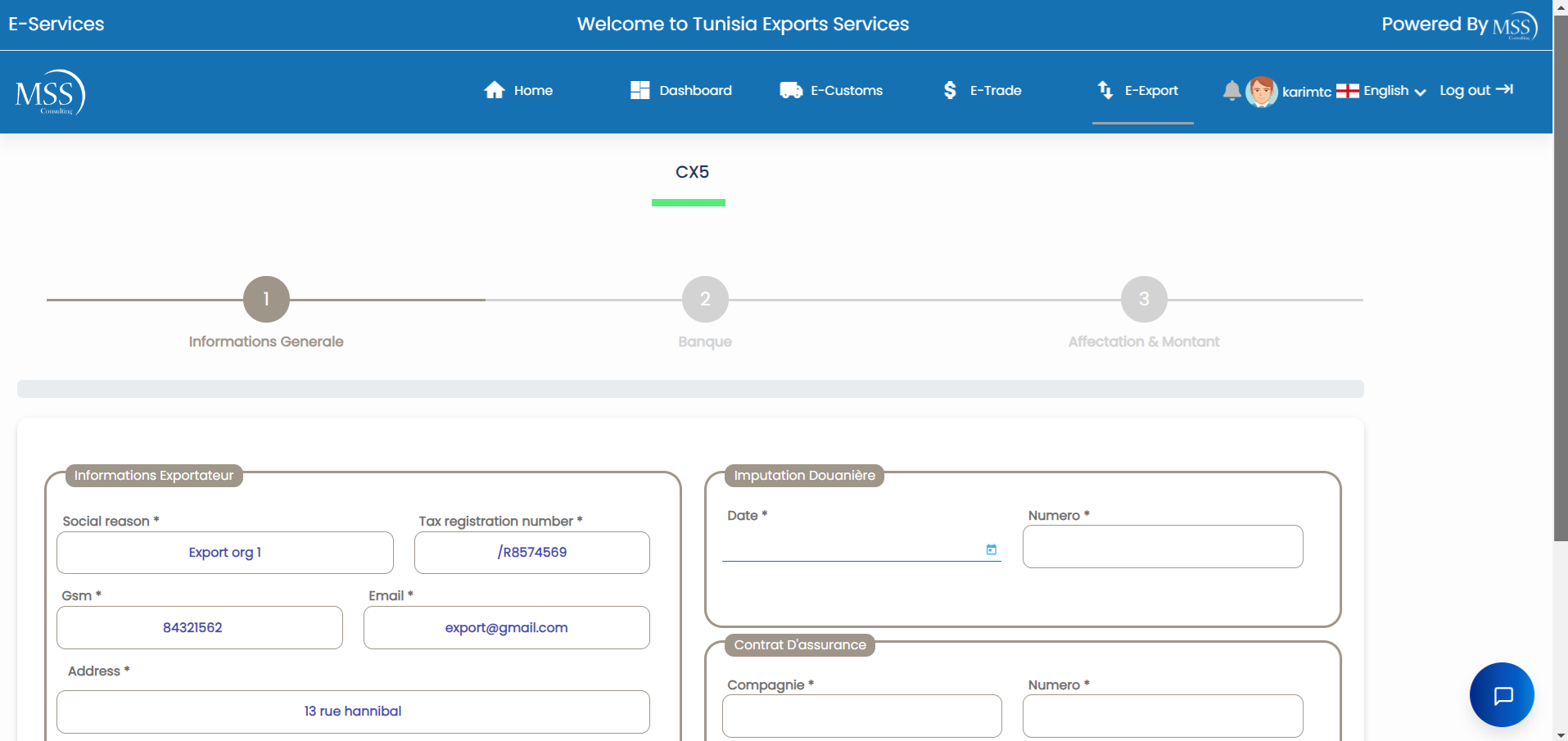Click the E-Export arrows icon
Image resolution: width=1568 pixels, height=741 pixels.
[1105, 90]
